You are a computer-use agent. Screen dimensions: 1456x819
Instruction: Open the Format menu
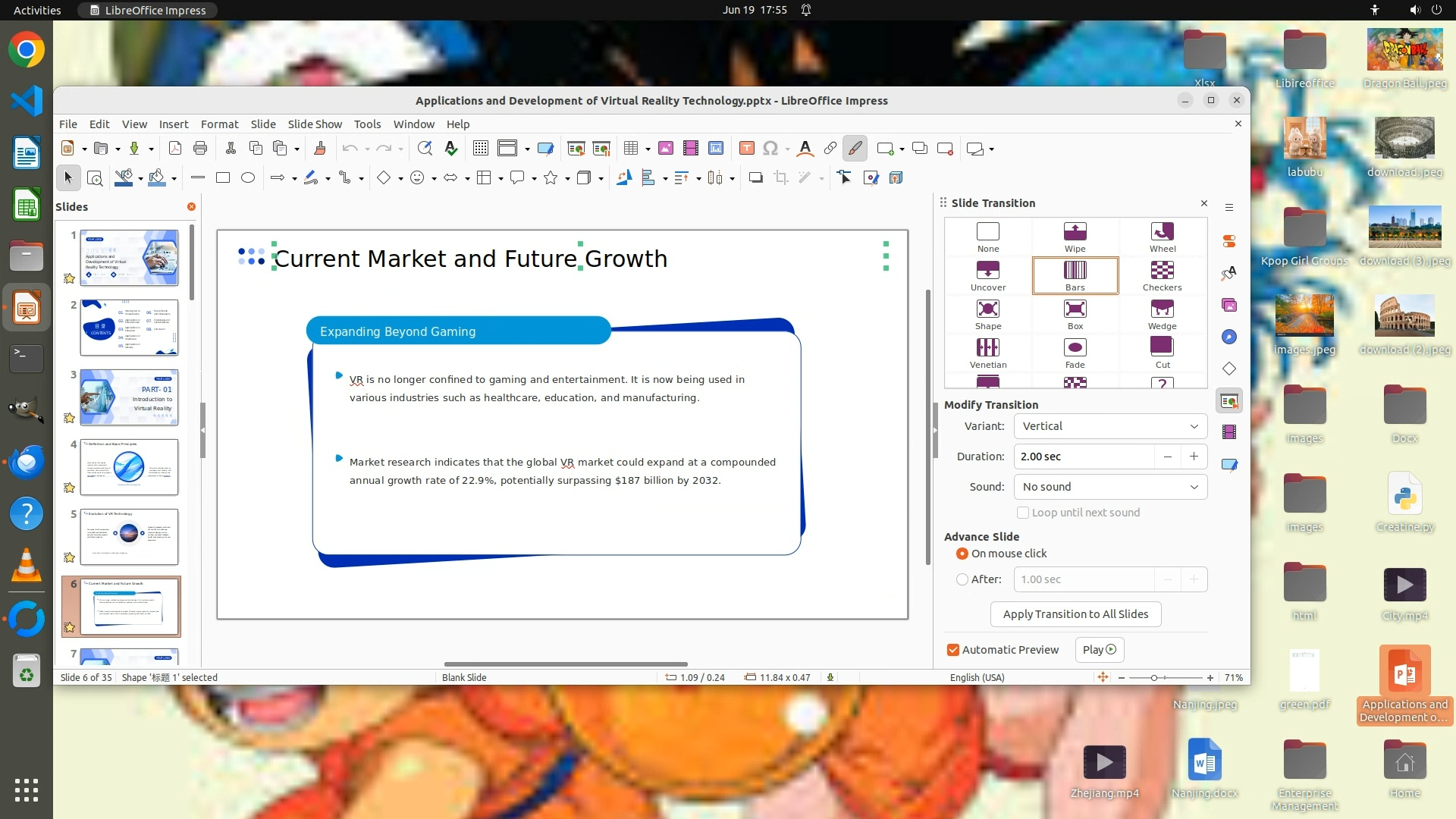(x=219, y=124)
